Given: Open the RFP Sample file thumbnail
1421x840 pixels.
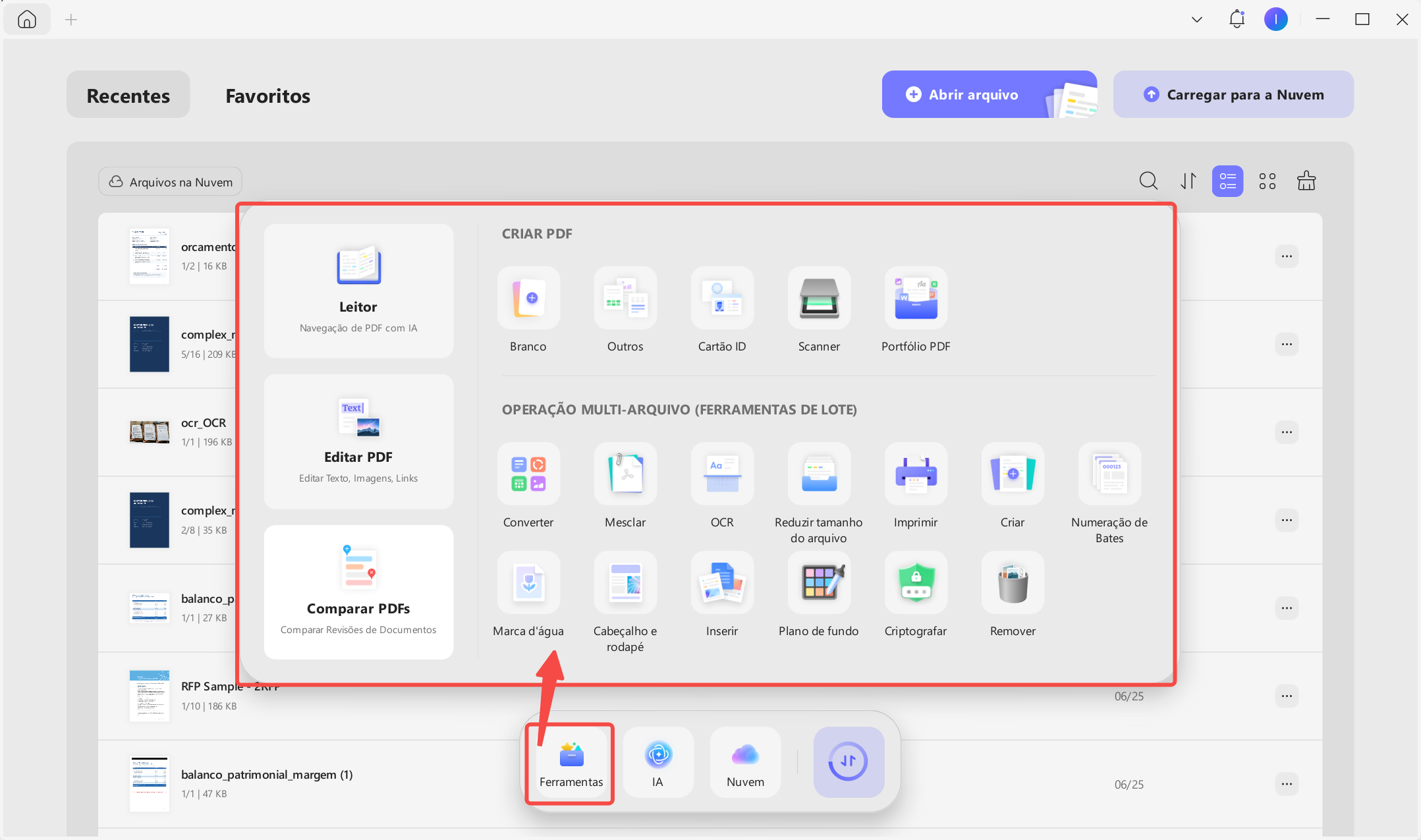Looking at the screenshot, I should click(x=150, y=696).
